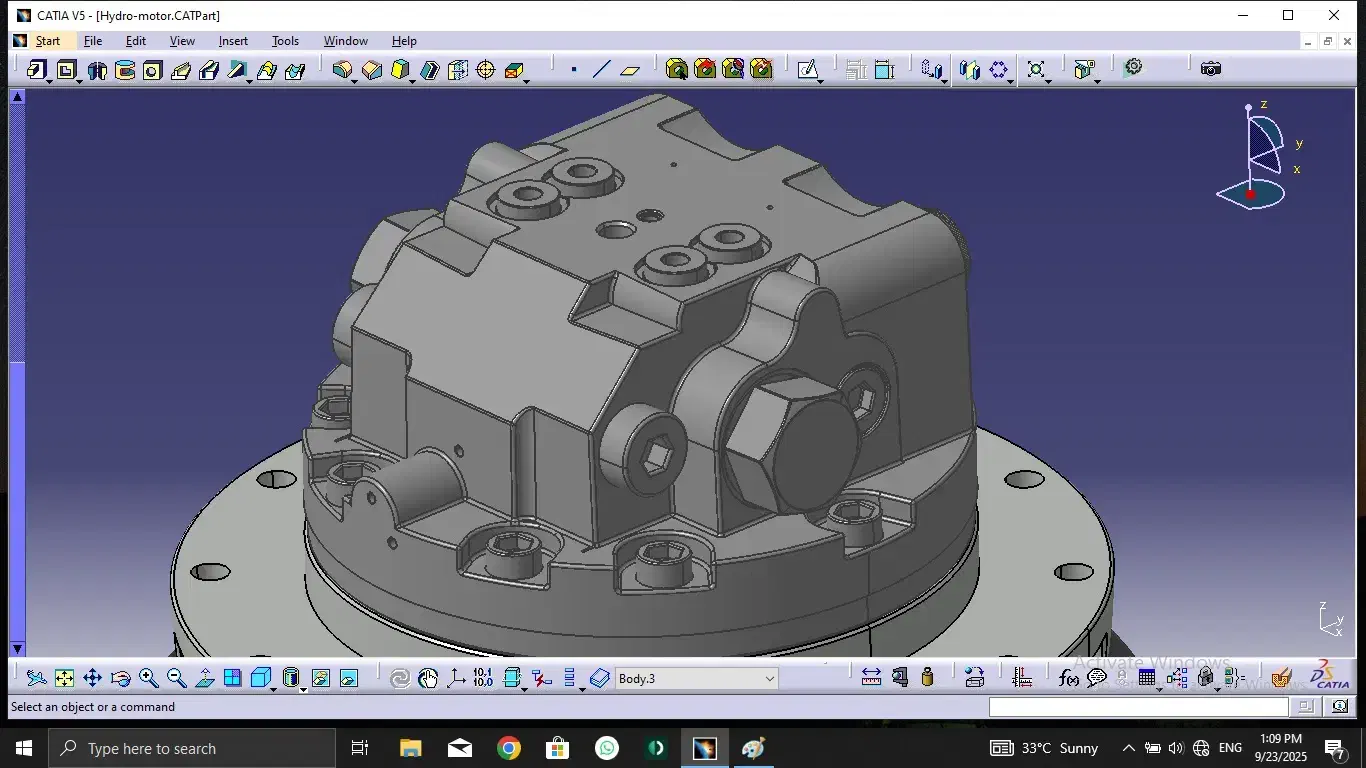Open the Measure Between tool
Image resolution: width=1366 pixels, height=768 pixels.
click(871, 678)
